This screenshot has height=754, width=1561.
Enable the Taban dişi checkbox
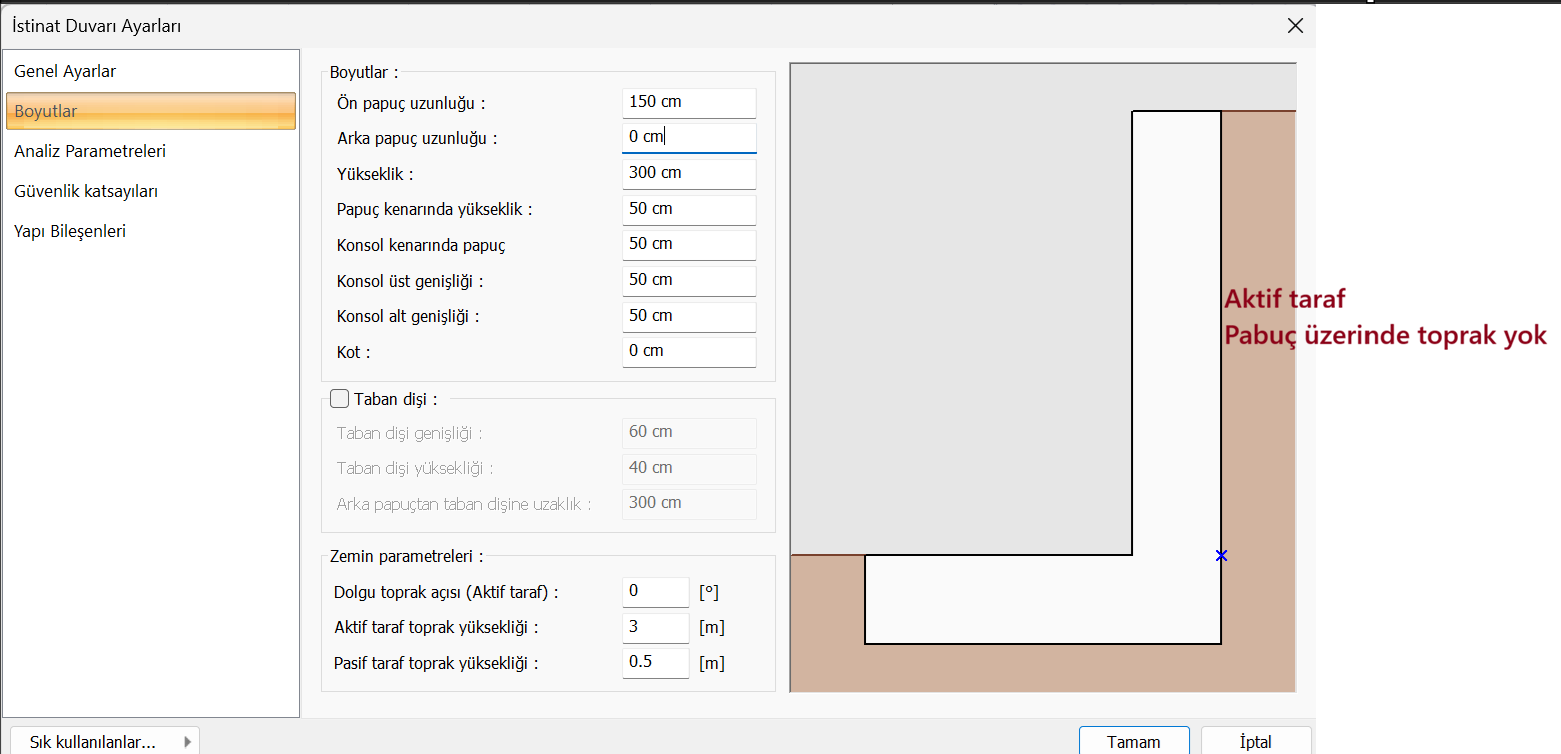339,399
